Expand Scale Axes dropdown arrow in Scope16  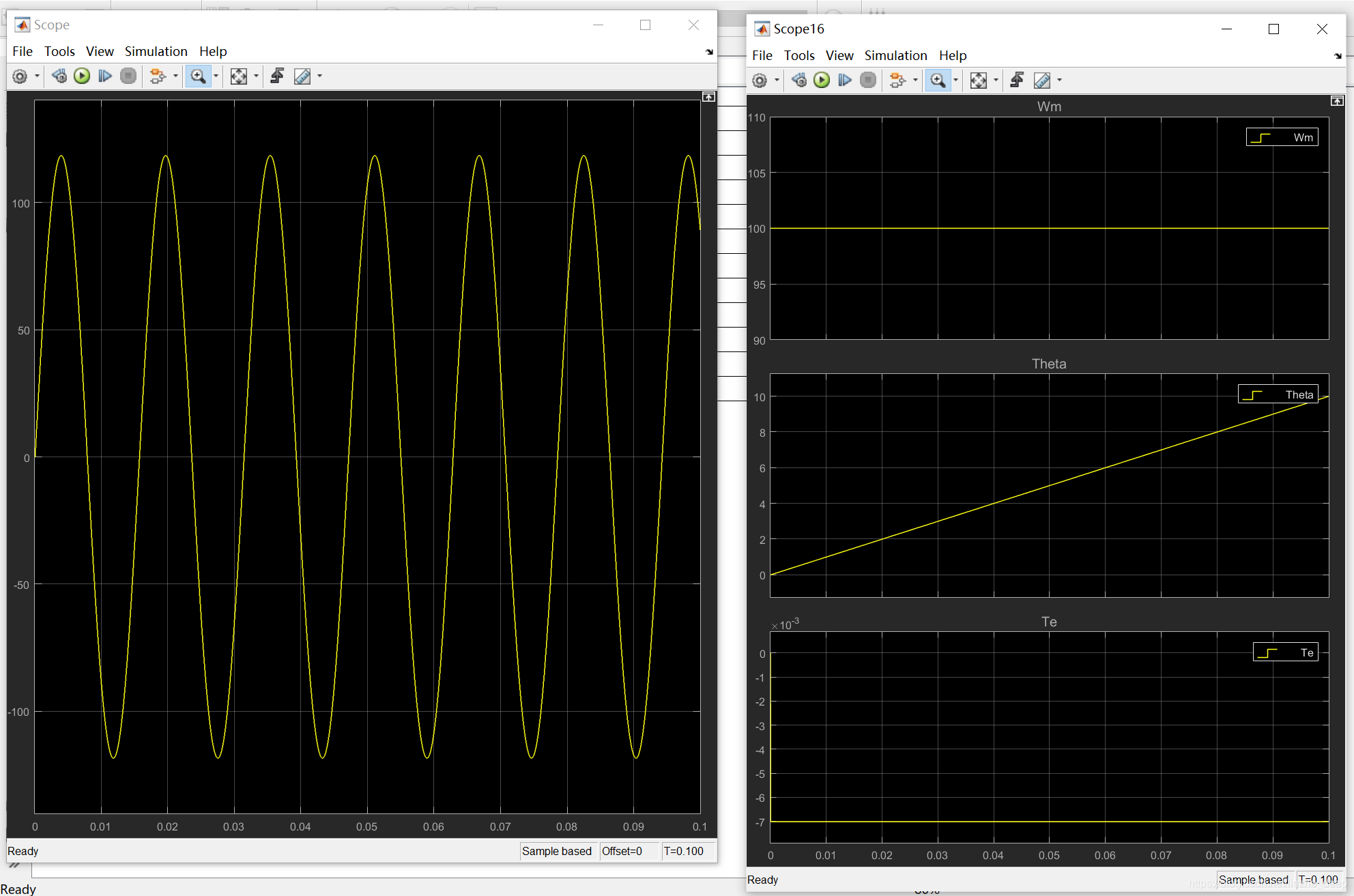point(996,81)
